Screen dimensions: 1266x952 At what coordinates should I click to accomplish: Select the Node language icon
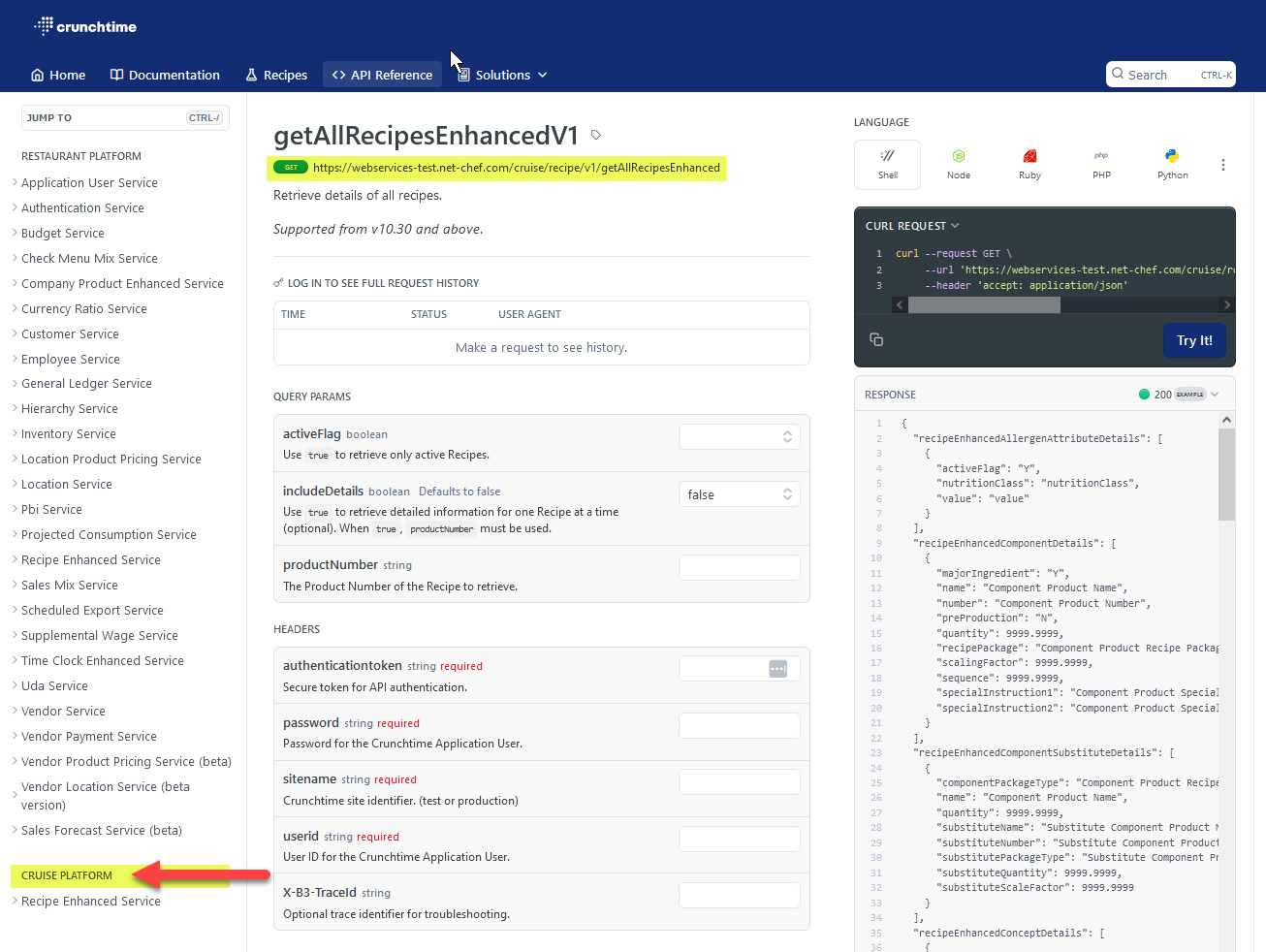click(x=959, y=164)
